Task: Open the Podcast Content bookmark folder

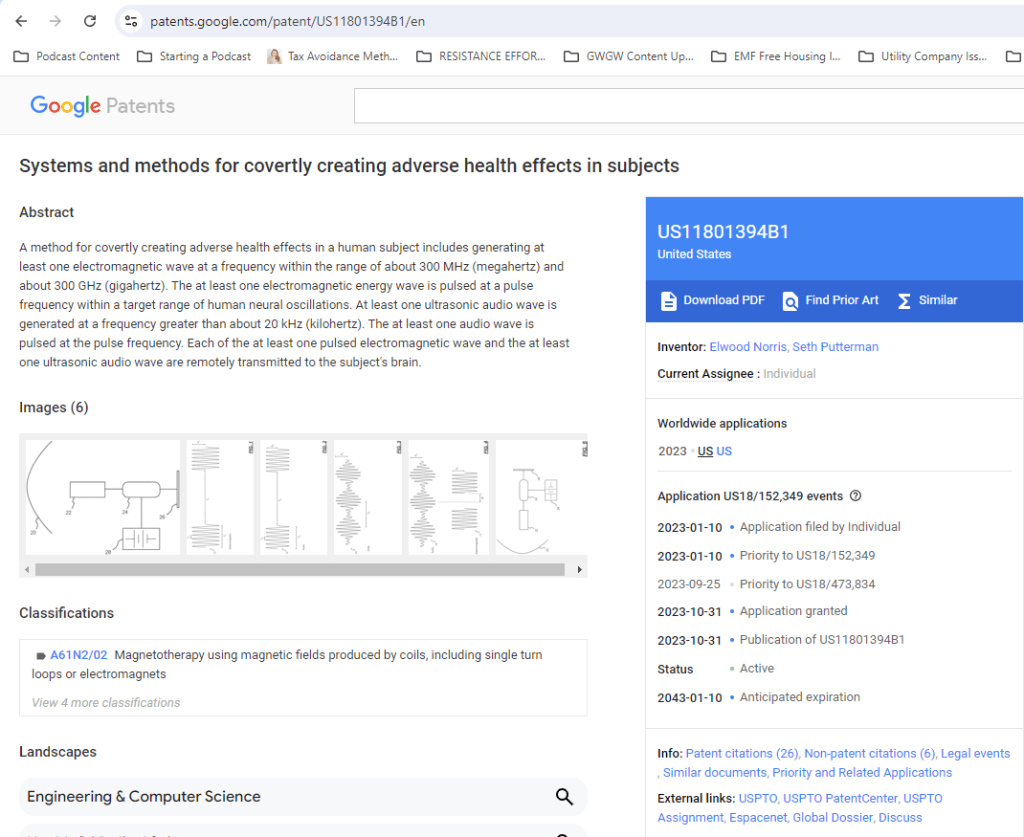Action: click(67, 57)
